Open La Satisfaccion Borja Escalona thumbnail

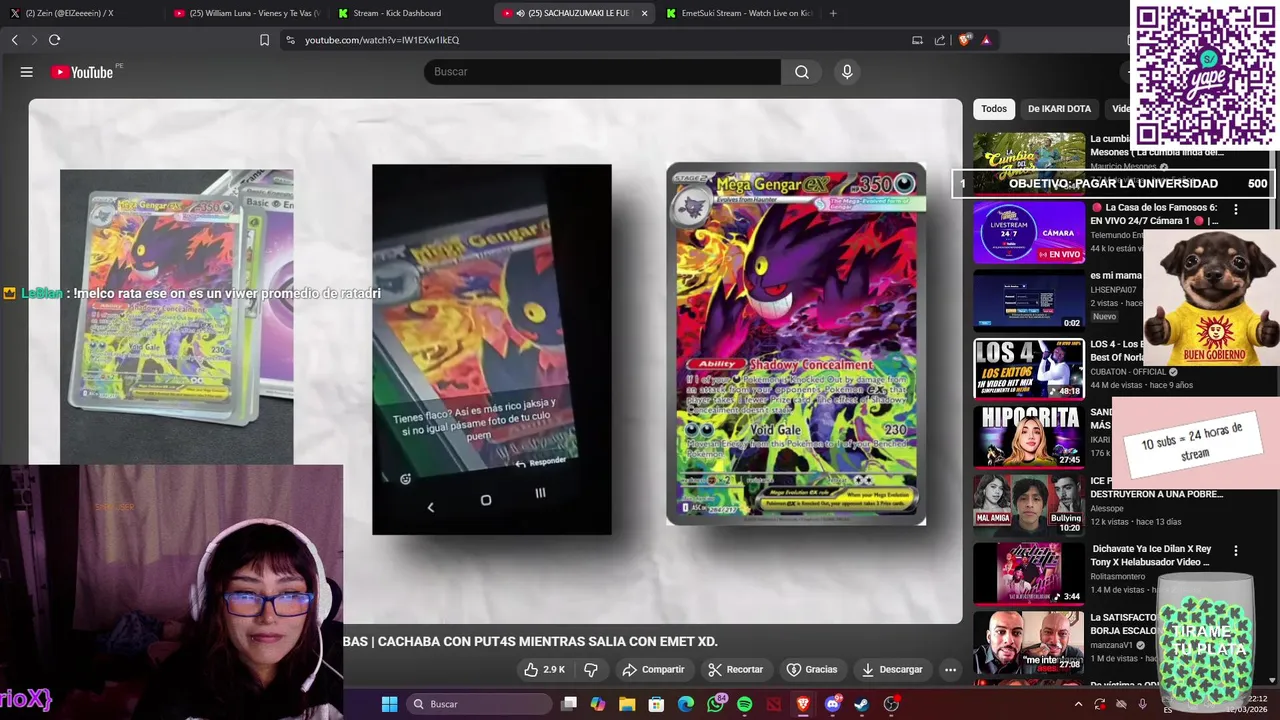[x=1029, y=642]
